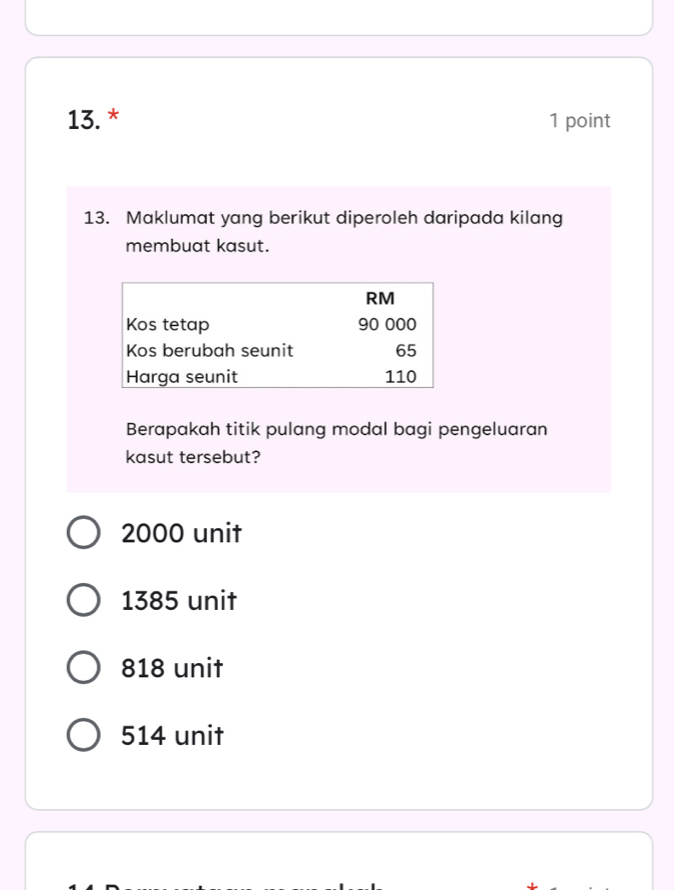This screenshot has width=674, height=890.
Task: Click the value '65' in the table
Action: click(404, 351)
